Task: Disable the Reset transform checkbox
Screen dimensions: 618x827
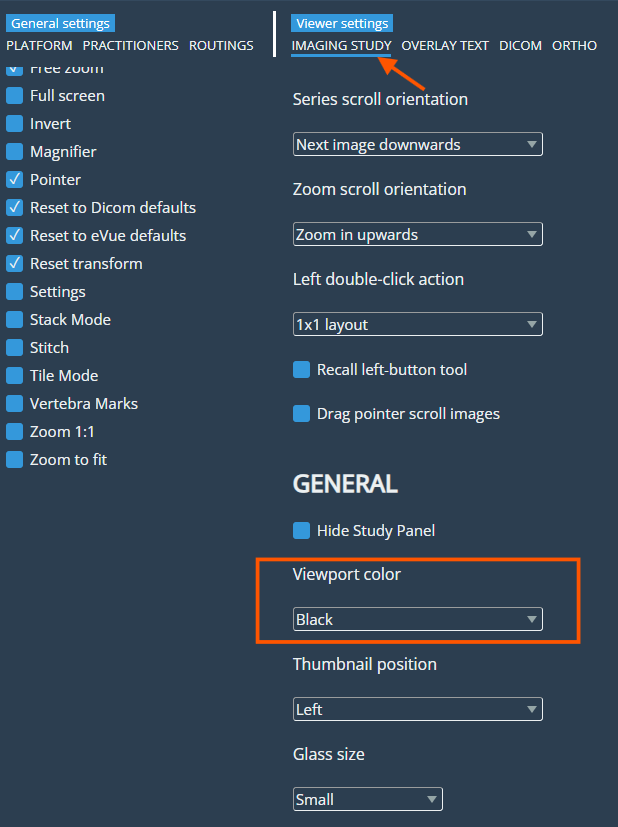Action: click(14, 264)
